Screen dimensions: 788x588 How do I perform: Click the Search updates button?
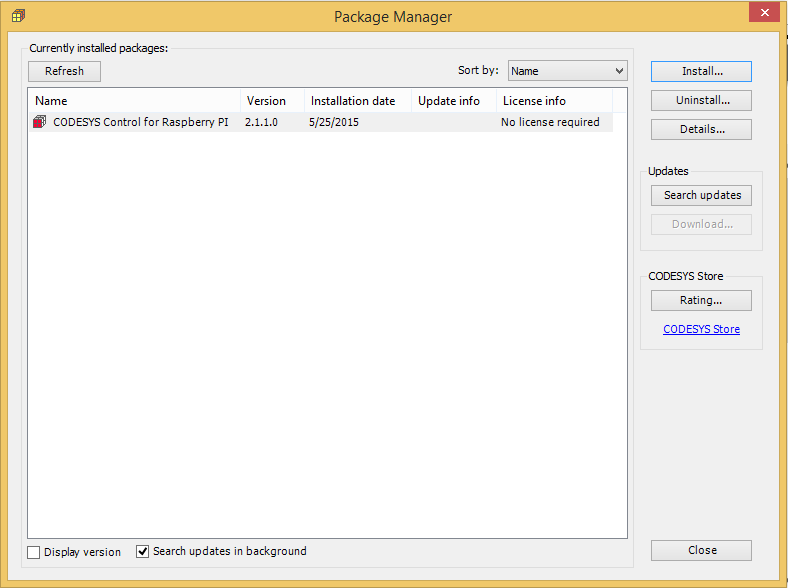coord(702,195)
